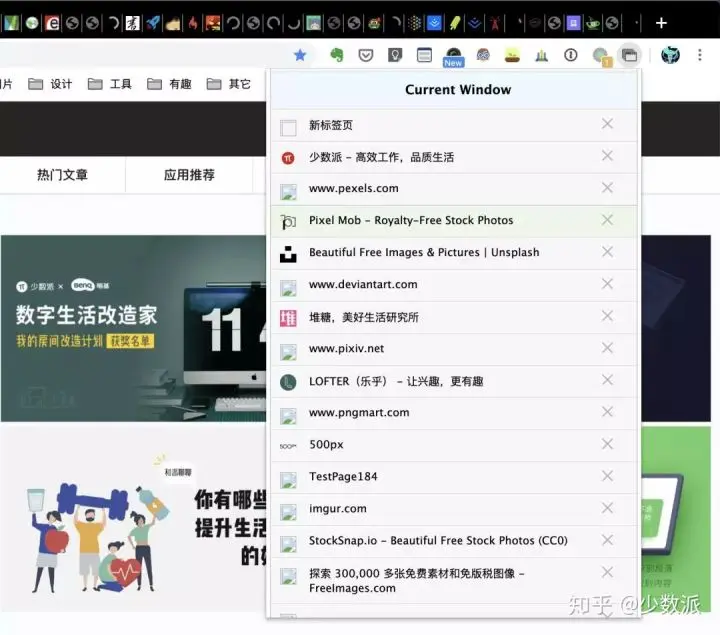
Task: Click the bar chart extension icon
Action: click(x=541, y=56)
